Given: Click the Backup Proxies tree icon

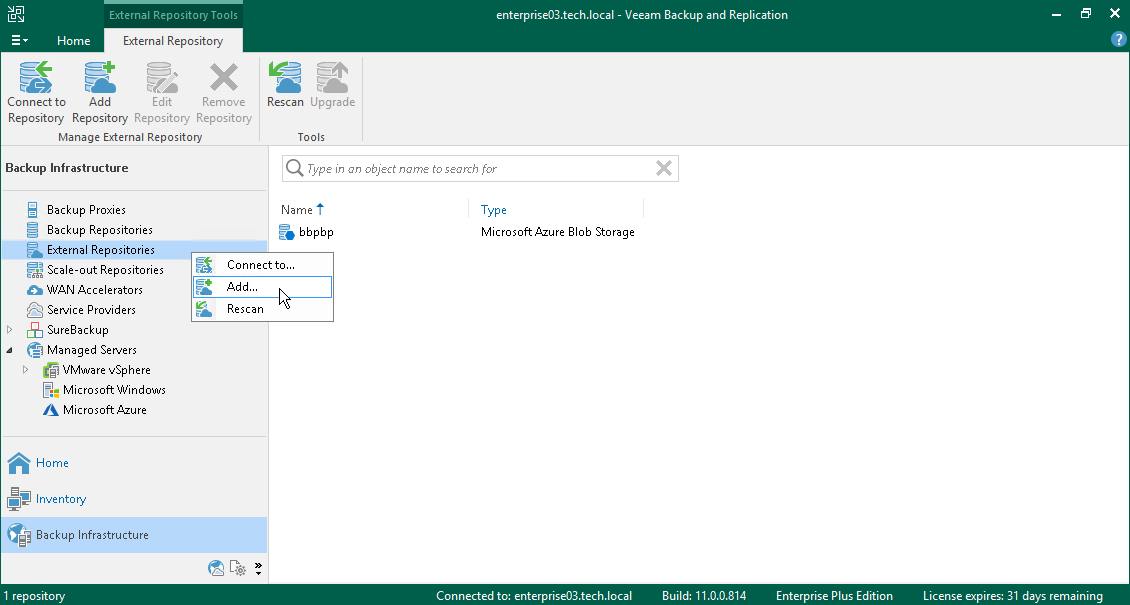Looking at the screenshot, I should pyautogui.click(x=32, y=210).
